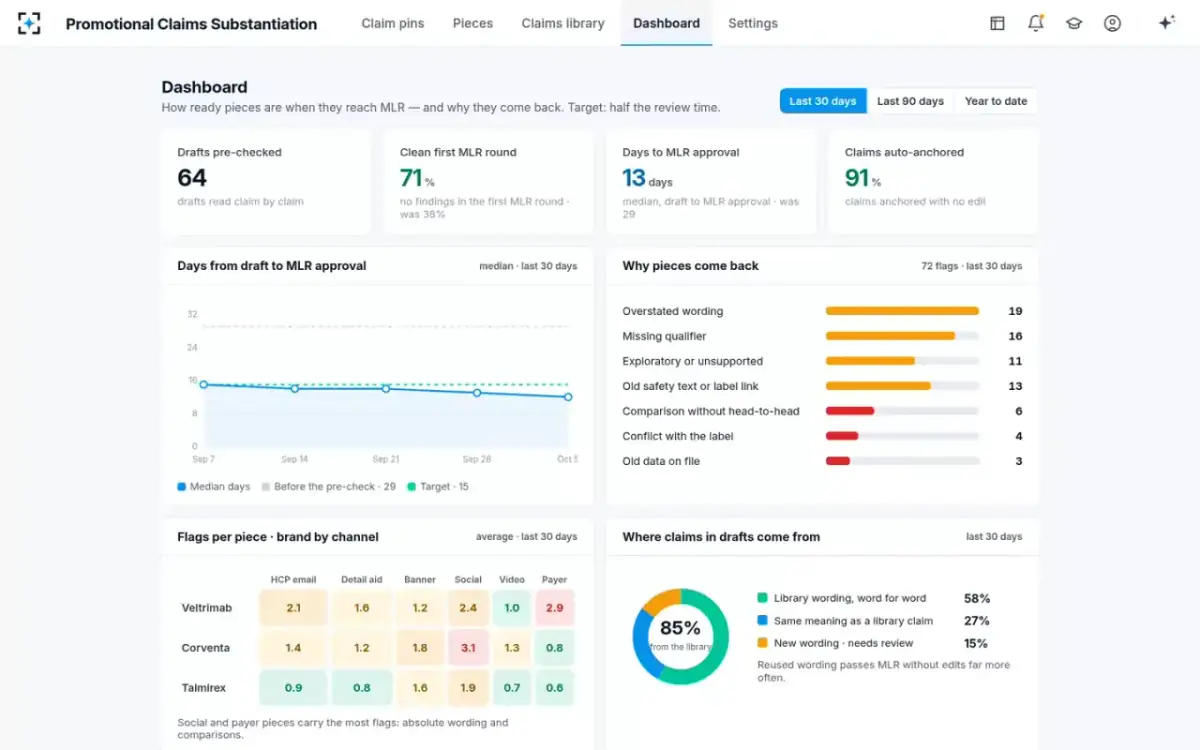
Task: Click the Library wording green legend swatch
Action: pos(762,598)
